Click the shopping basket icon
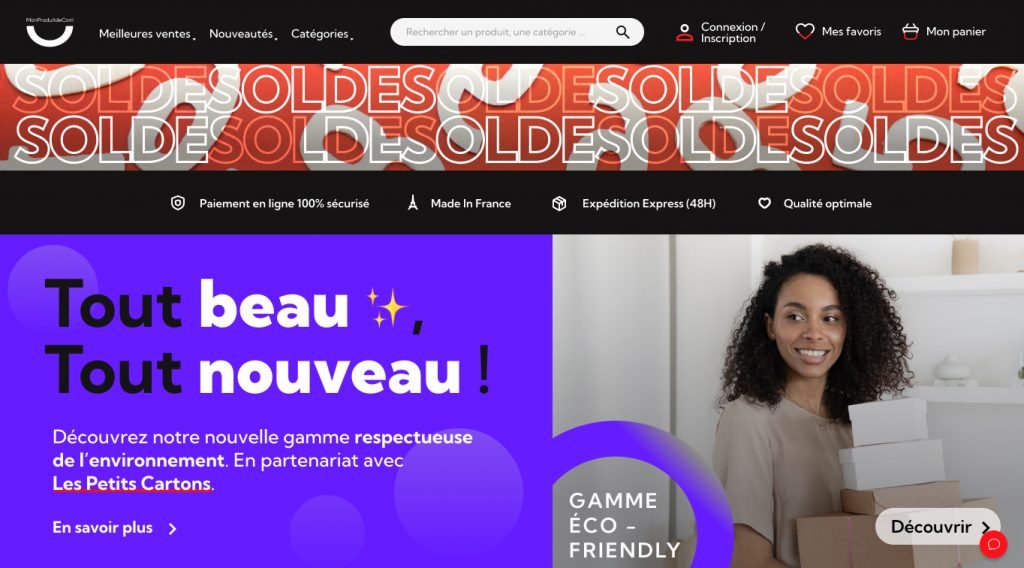 pyautogui.click(x=910, y=31)
